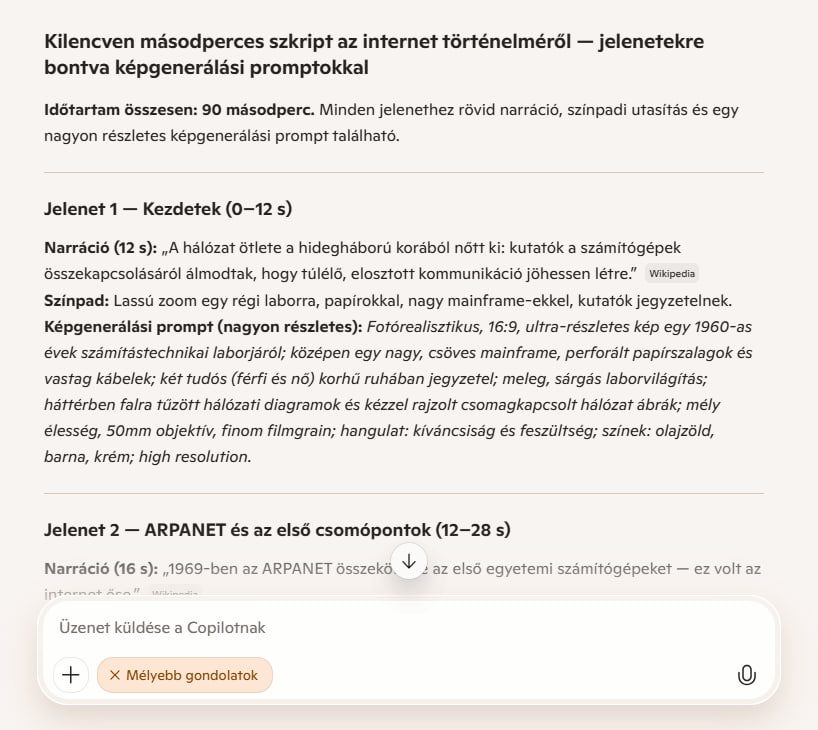The height and width of the screenshot is (730, 818).
Task: Click the scroll-down arrow button
Action: click(409, 561)
